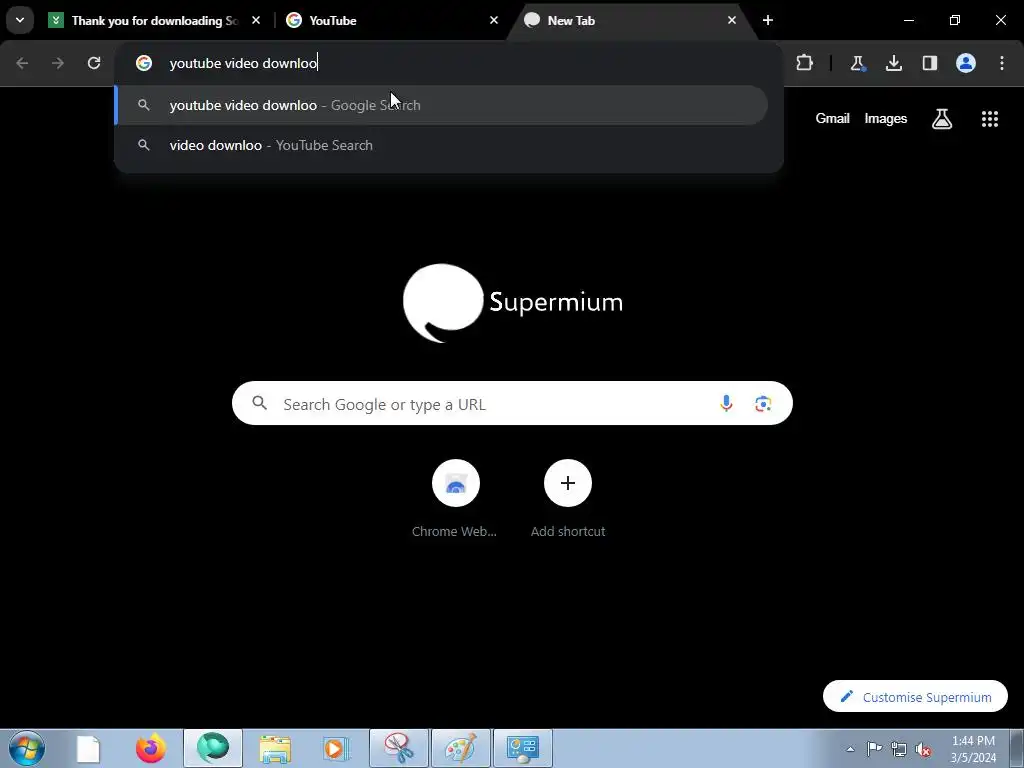1024x768 pixels.
Task: Click the muted volume tray icon
Action: 923,749
